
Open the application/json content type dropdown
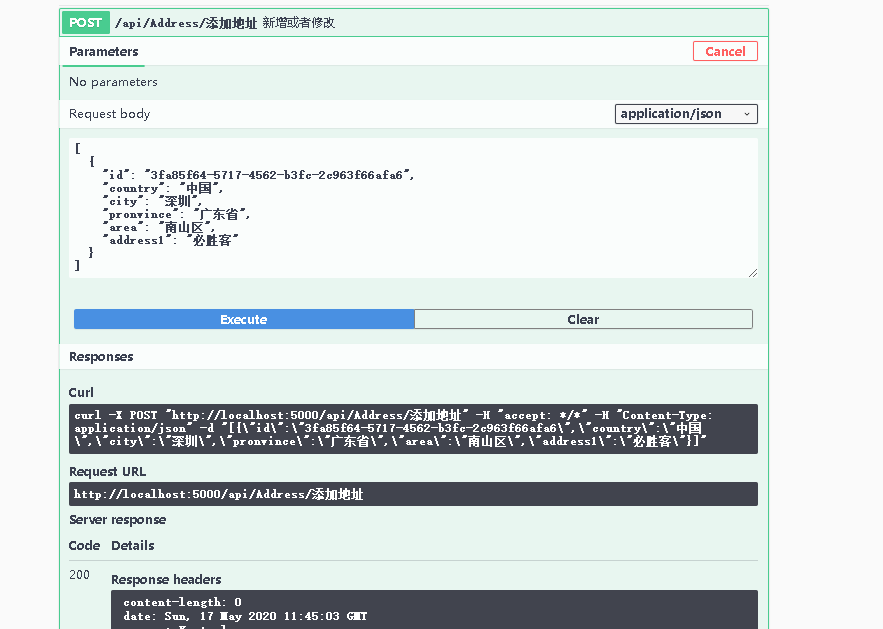point(686,114)
